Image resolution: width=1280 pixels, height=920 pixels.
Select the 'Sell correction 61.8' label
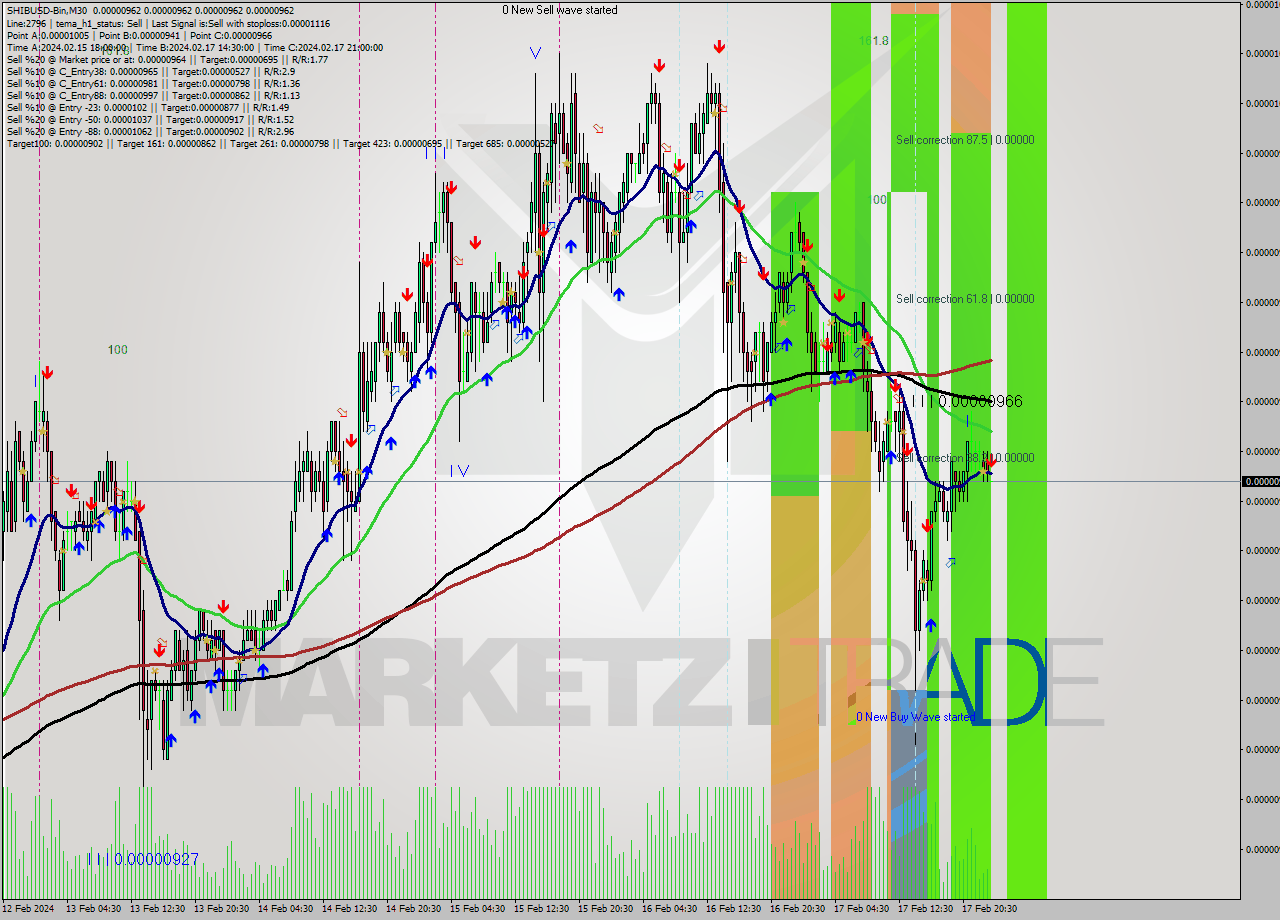pos(965,299)
